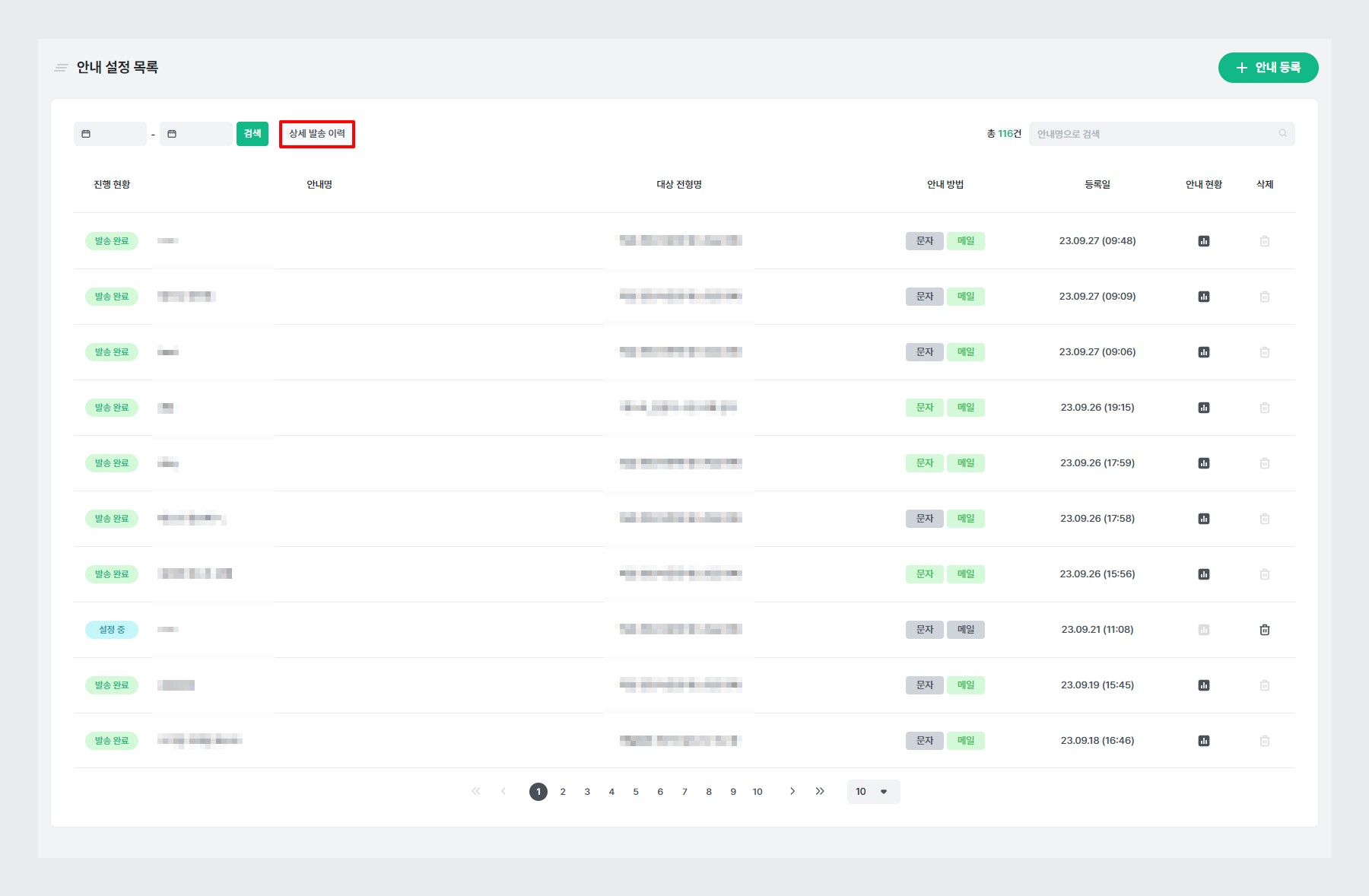The height and width of the screenshot is (896, 1369).
Task: Click the 설정 중 status badge
Action: 112,630
